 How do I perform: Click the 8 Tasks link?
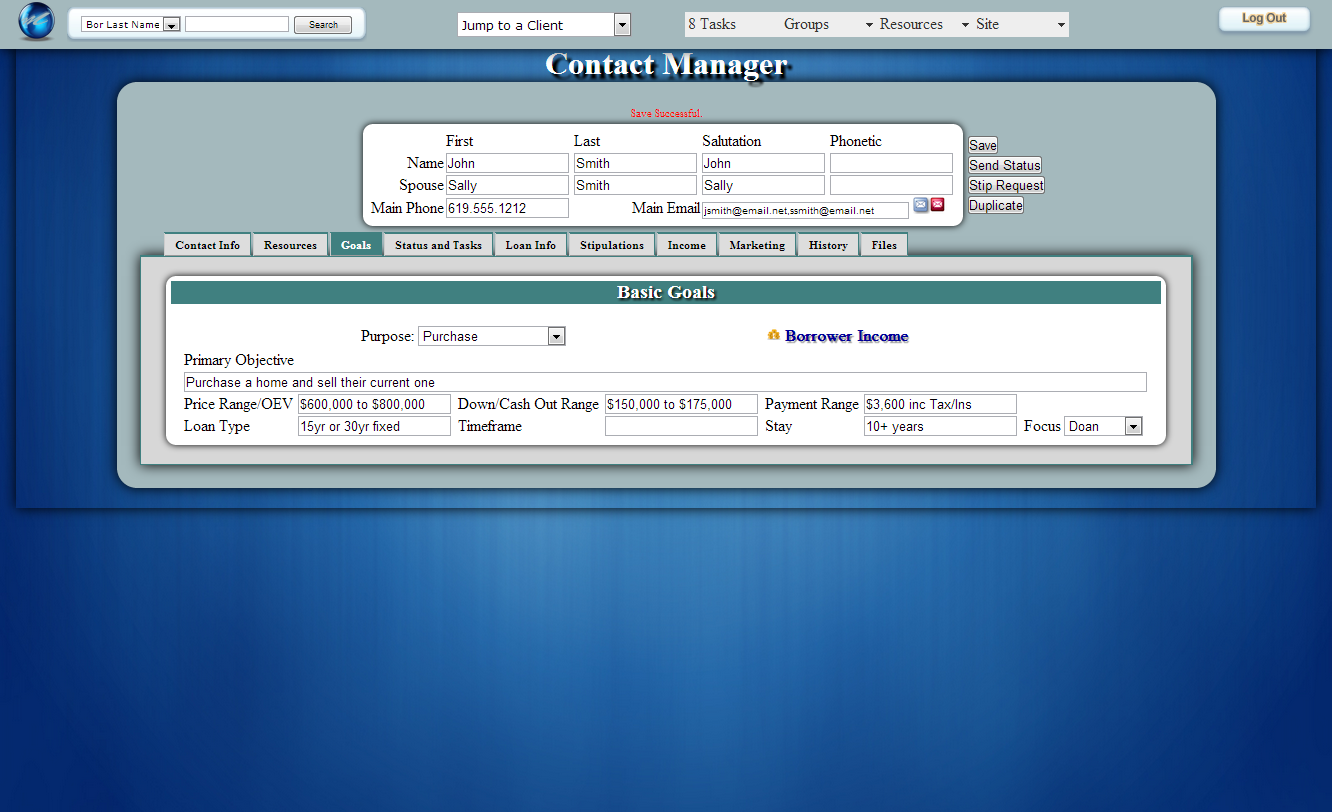712,25
